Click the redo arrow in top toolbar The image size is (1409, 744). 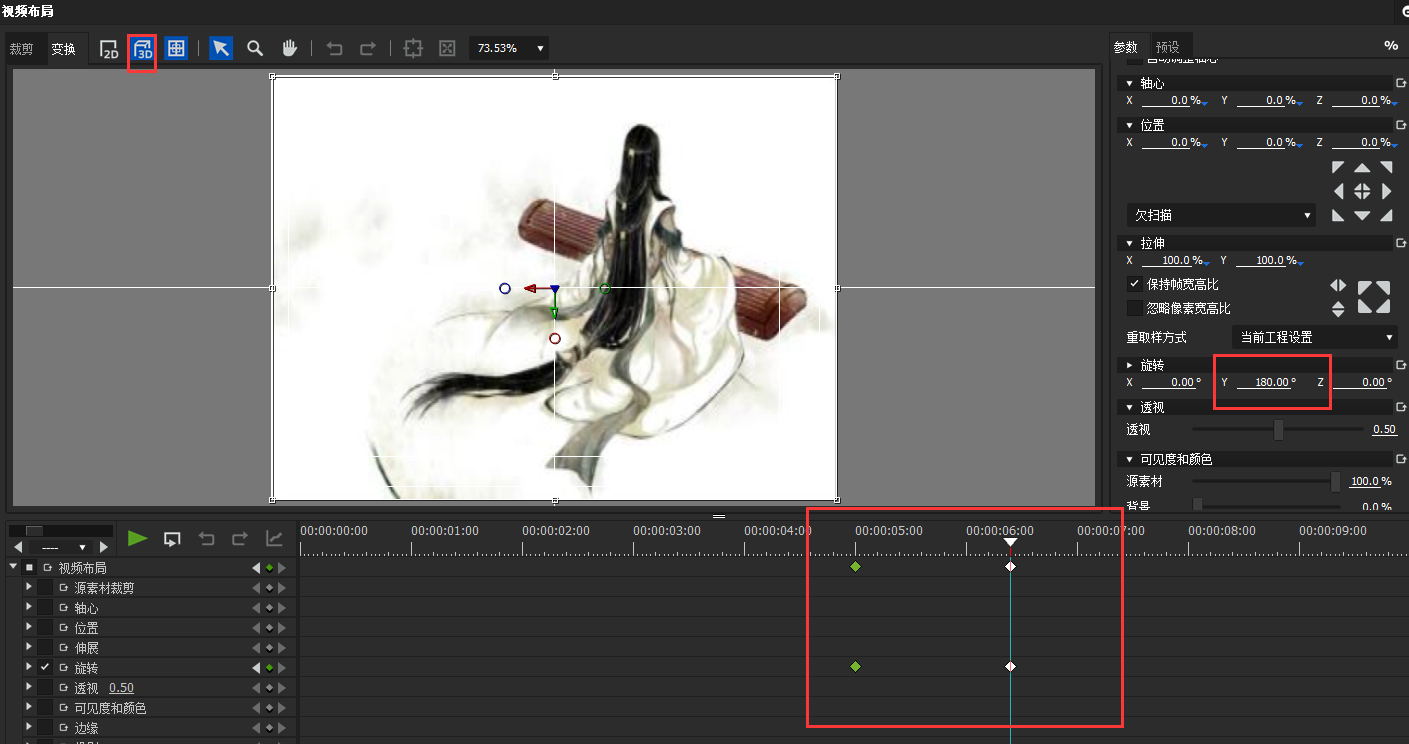click(x=368, y=48)
